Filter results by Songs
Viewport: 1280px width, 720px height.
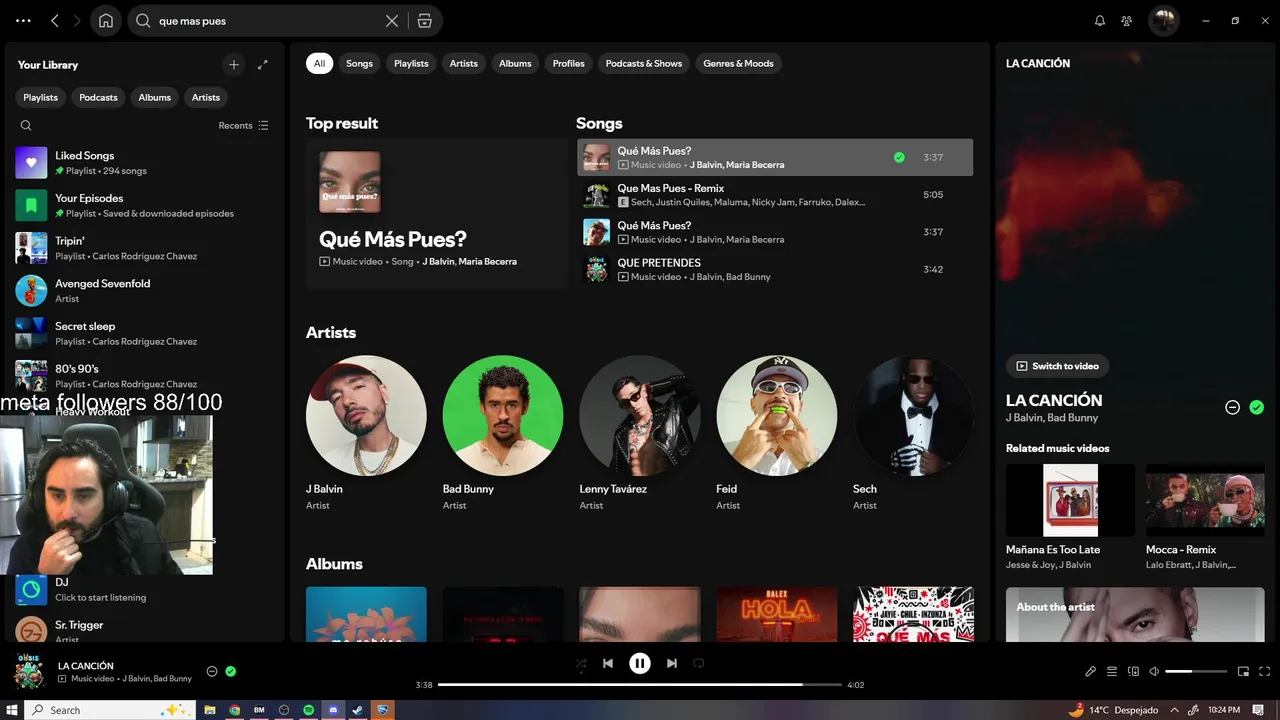pyautogui.click(x=359, y=64)
